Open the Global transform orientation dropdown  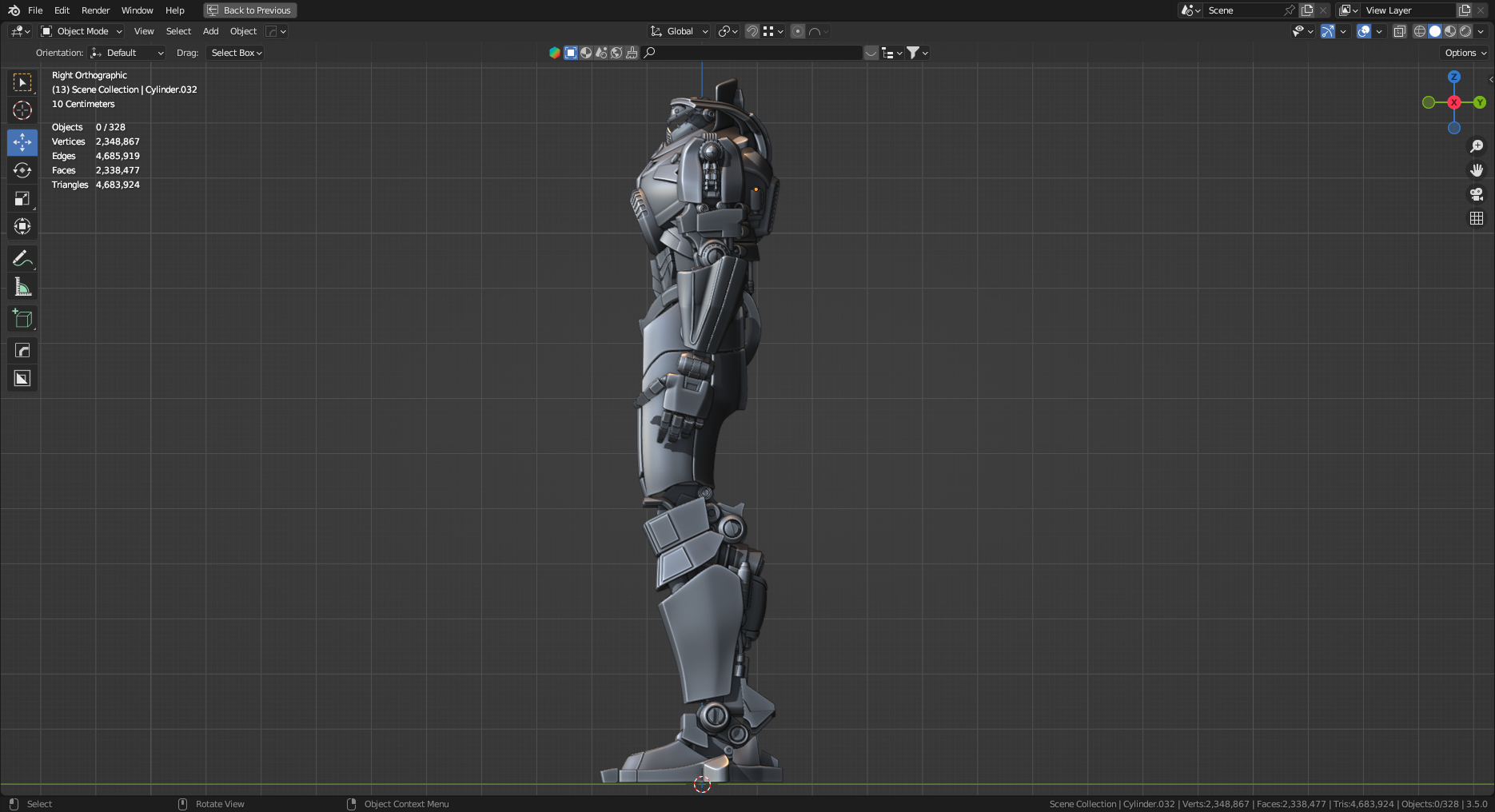679,31
